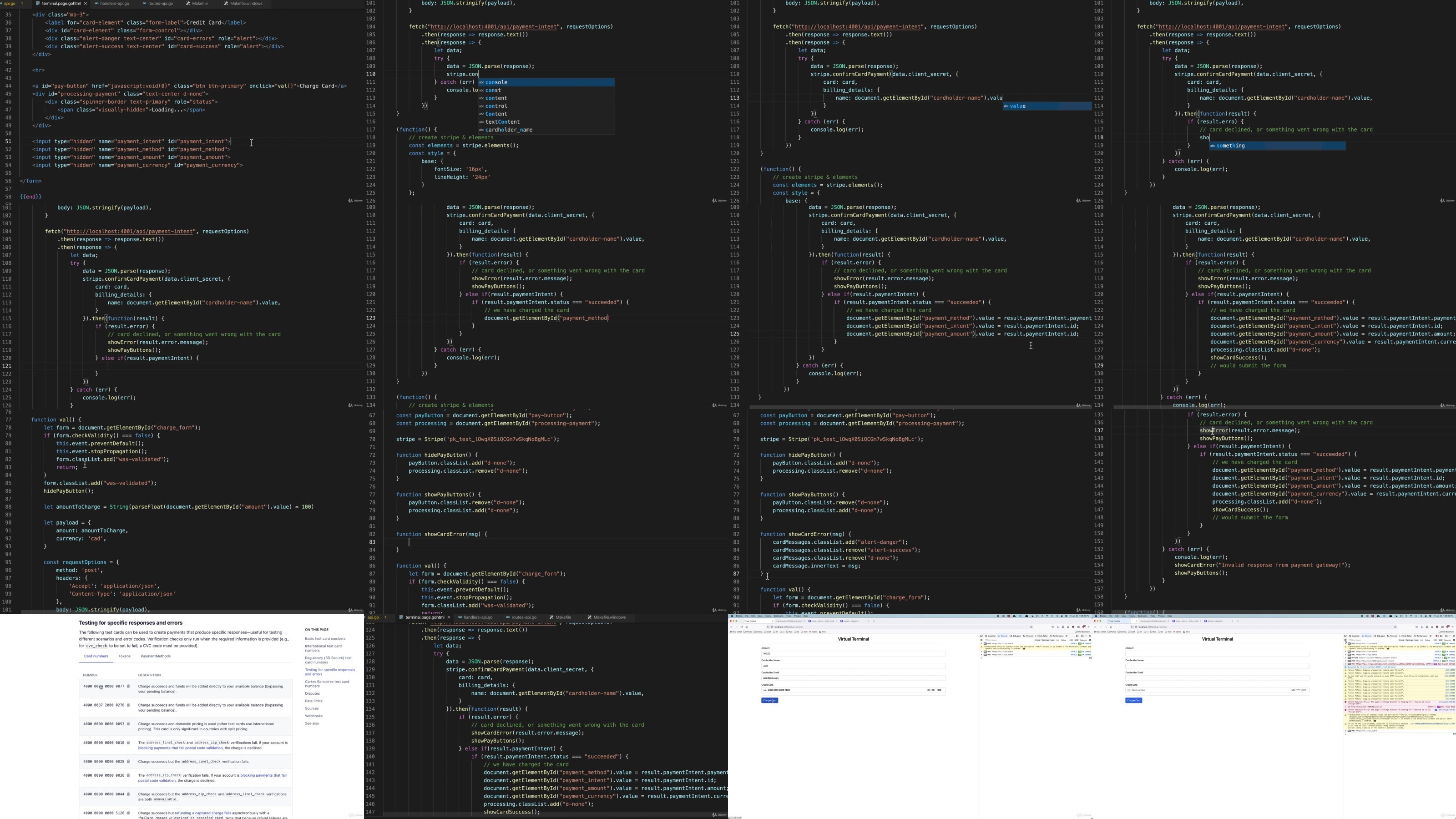
Task: Jump to Disputes section link
Action: tap(313, 693)
